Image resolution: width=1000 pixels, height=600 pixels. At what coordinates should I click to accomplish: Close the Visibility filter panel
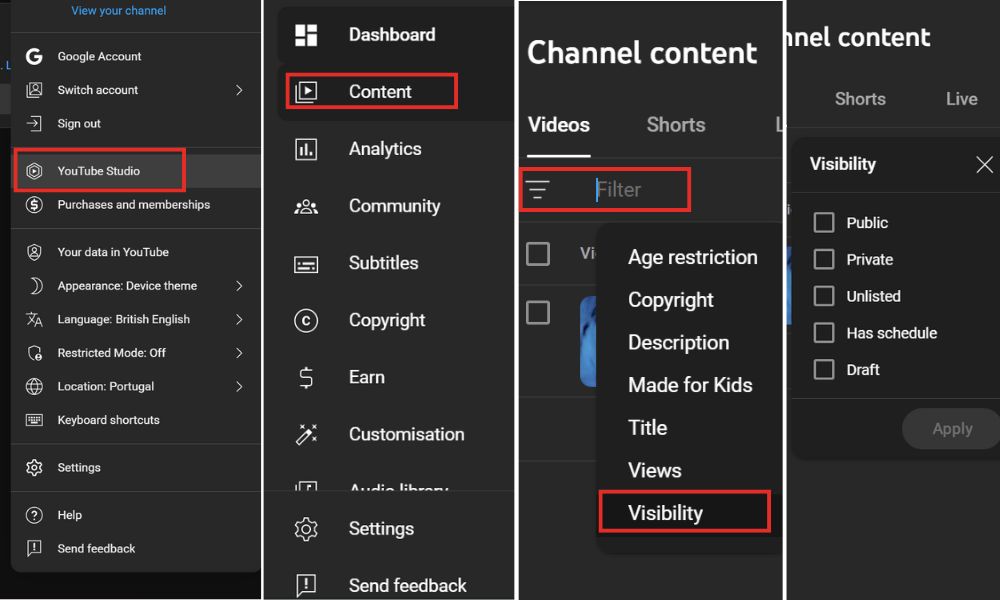[984, 165]
